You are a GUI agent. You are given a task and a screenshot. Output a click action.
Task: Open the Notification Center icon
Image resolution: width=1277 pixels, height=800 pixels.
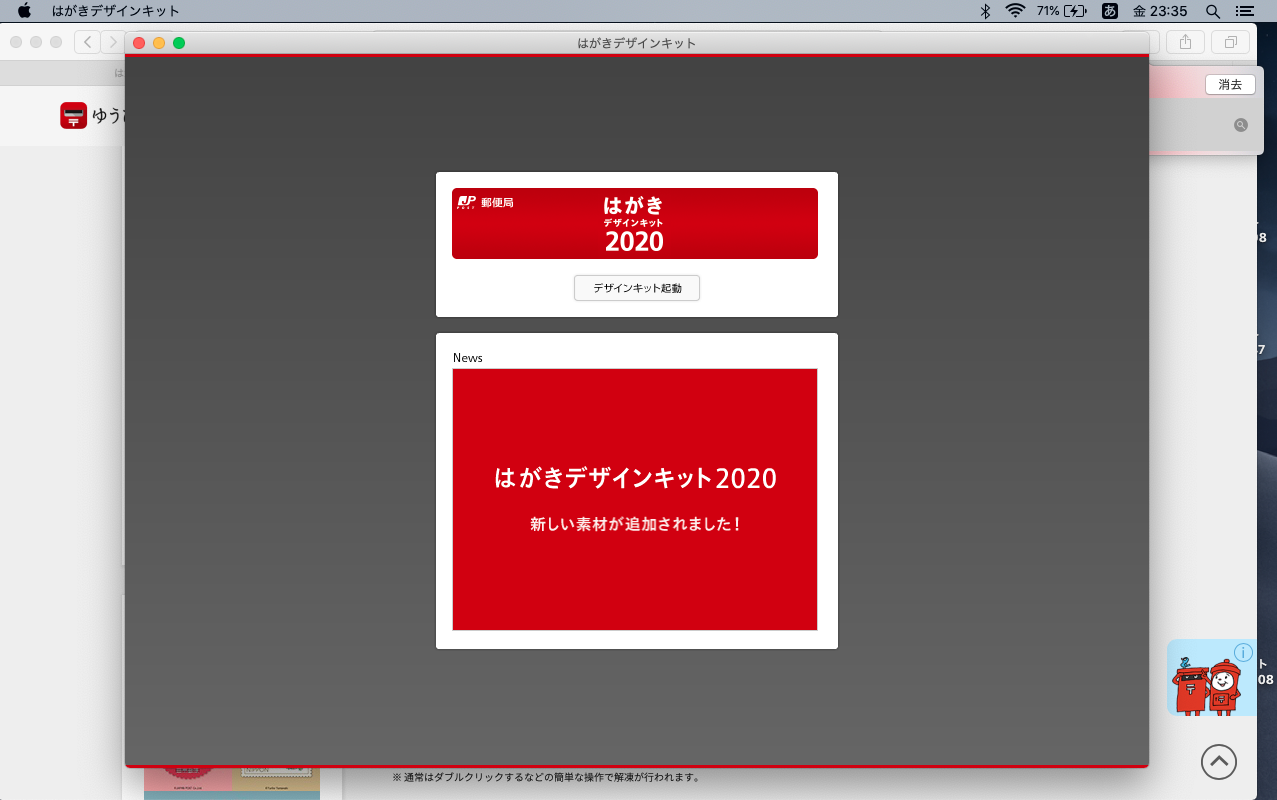(1244, 11)
